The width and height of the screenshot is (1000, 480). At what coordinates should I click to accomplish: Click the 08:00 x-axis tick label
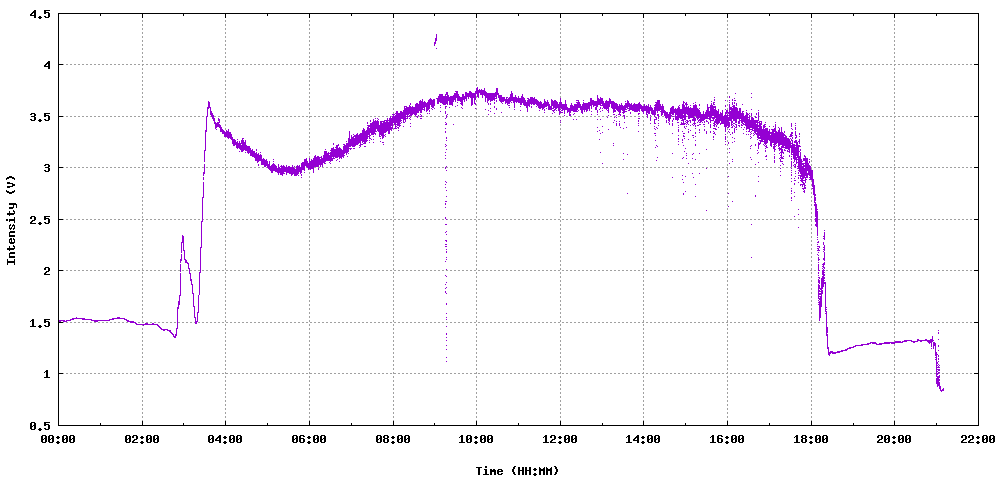click(393, 439)
